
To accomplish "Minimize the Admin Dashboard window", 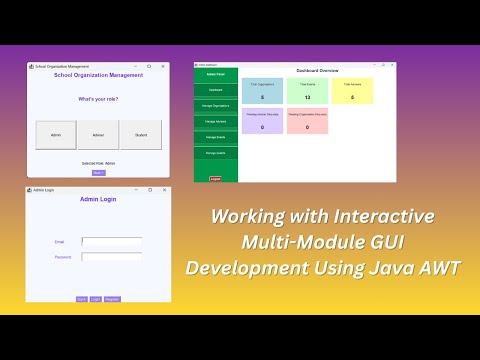I will click(x=375, y=65).
